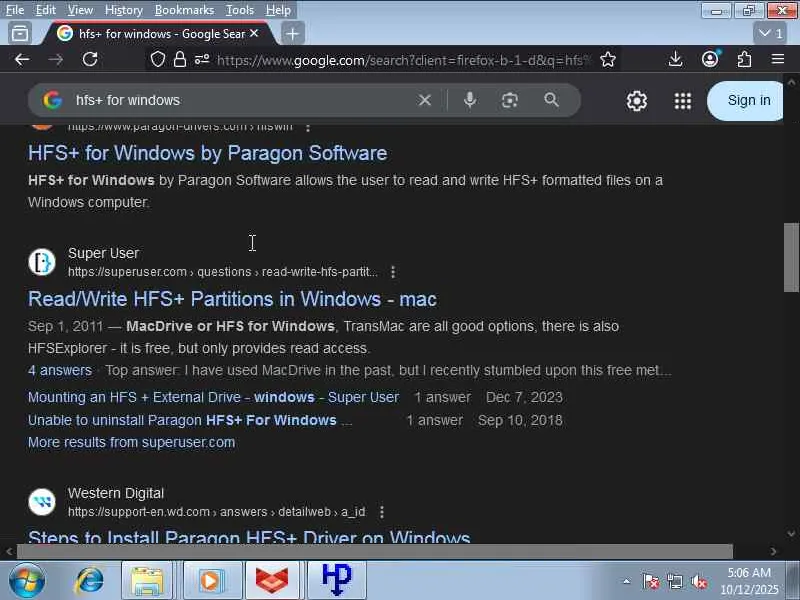The width and height of the screenshot is (800, 600).
Task: Open HFS+ for Windows by Paragon Software result
Action: [x=208, y=153]
